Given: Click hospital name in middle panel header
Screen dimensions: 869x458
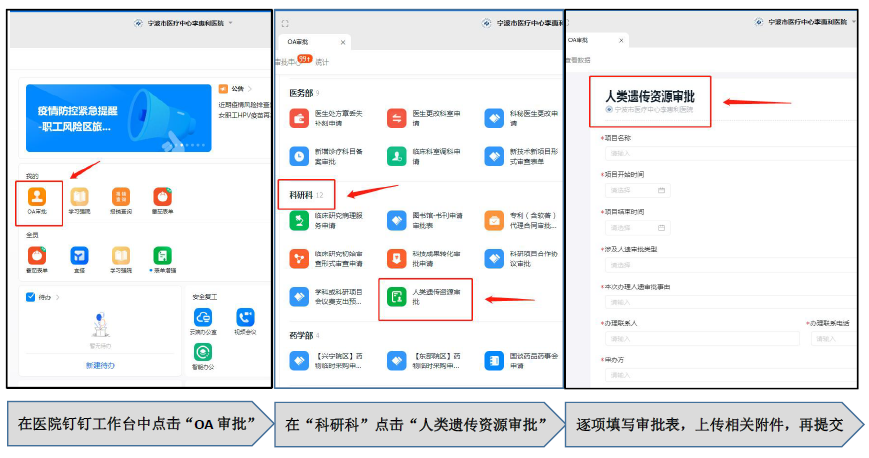Looking at the screenshot, I should coord(529,23).
